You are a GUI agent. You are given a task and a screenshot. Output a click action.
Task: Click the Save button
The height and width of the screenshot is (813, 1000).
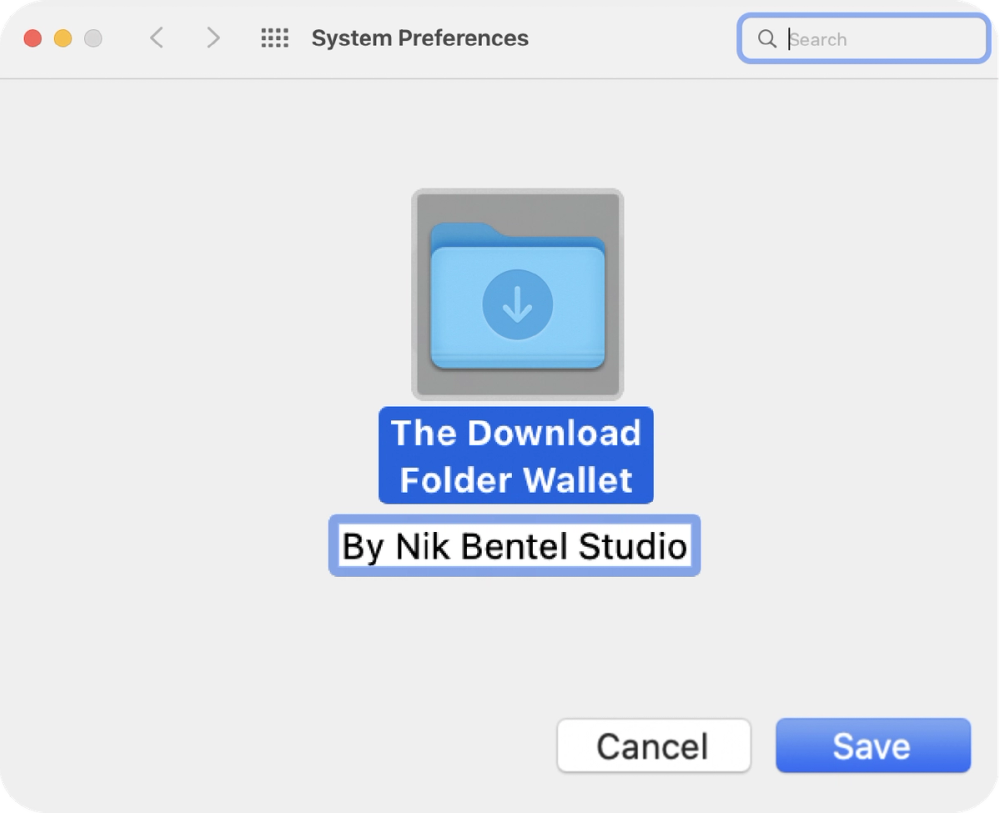pos(873,745)
